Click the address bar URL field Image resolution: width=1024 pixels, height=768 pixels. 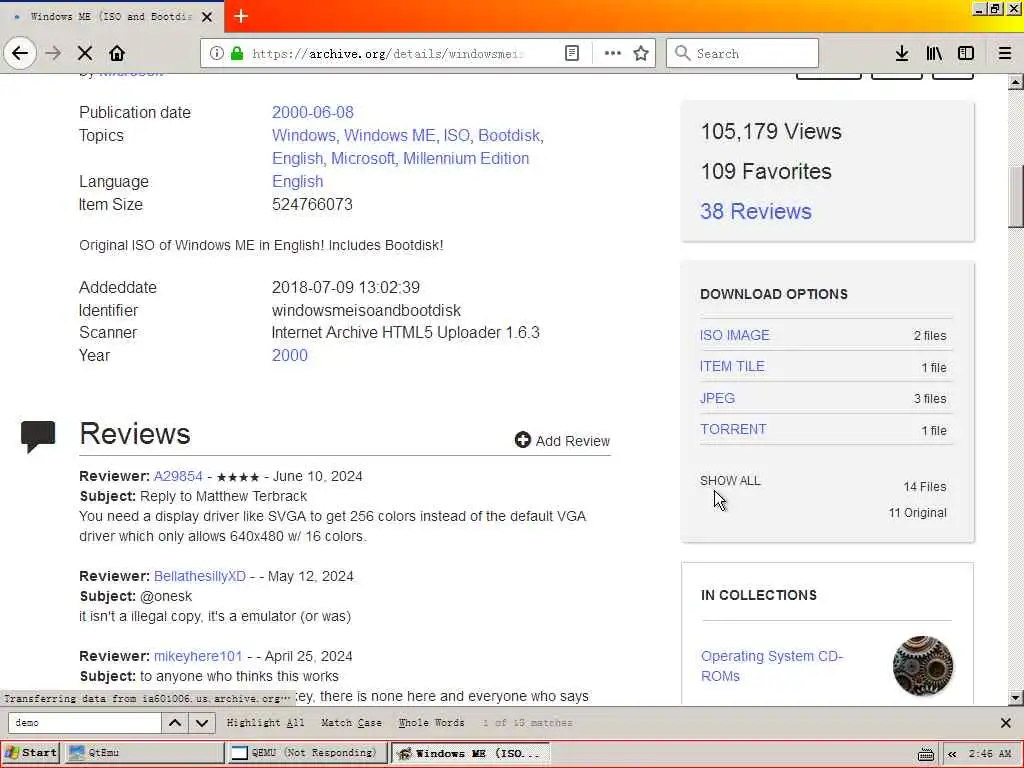click(388, 54)
